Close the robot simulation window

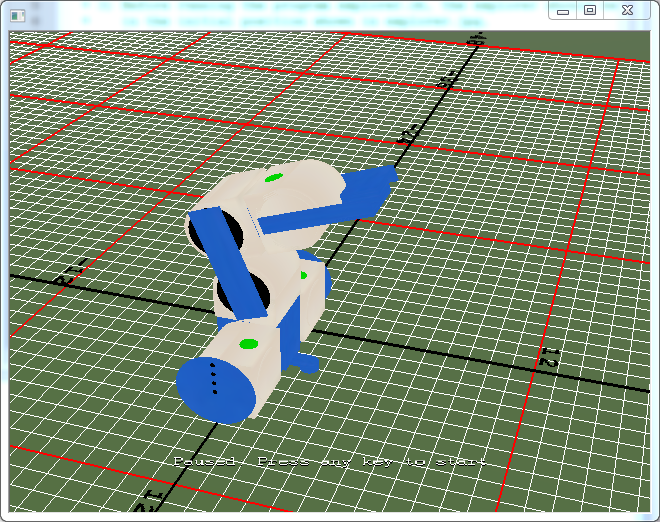pyautogui.click(x=627, y=11)
